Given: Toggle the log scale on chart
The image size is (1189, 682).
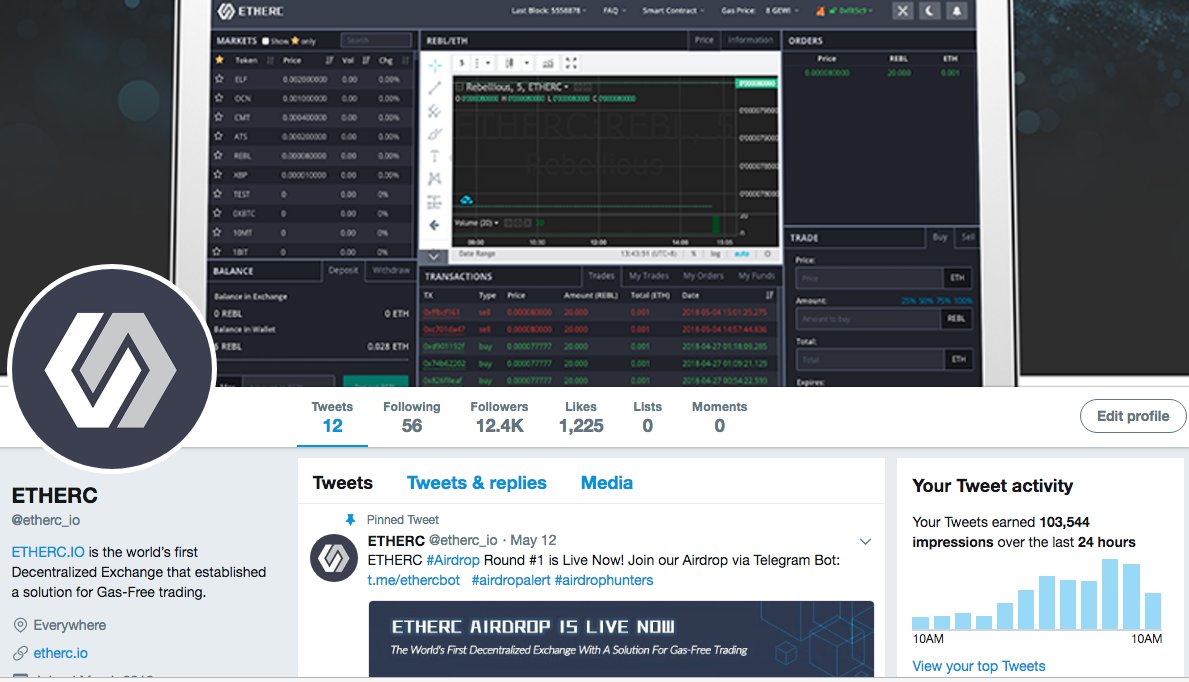Looking at the screenshot, I should [716, 254].
